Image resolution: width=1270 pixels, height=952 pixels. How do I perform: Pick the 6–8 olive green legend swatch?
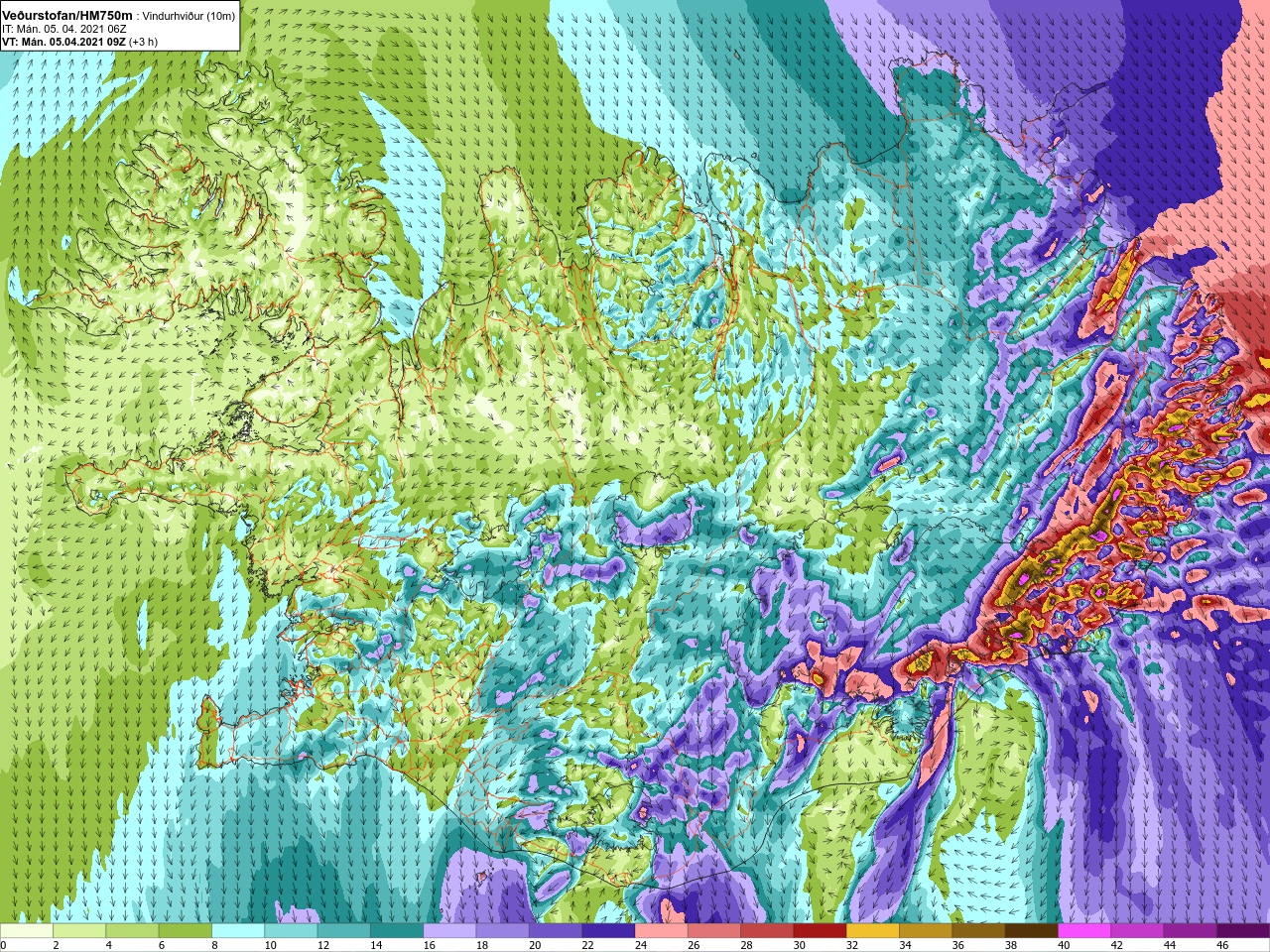point(186,931)
